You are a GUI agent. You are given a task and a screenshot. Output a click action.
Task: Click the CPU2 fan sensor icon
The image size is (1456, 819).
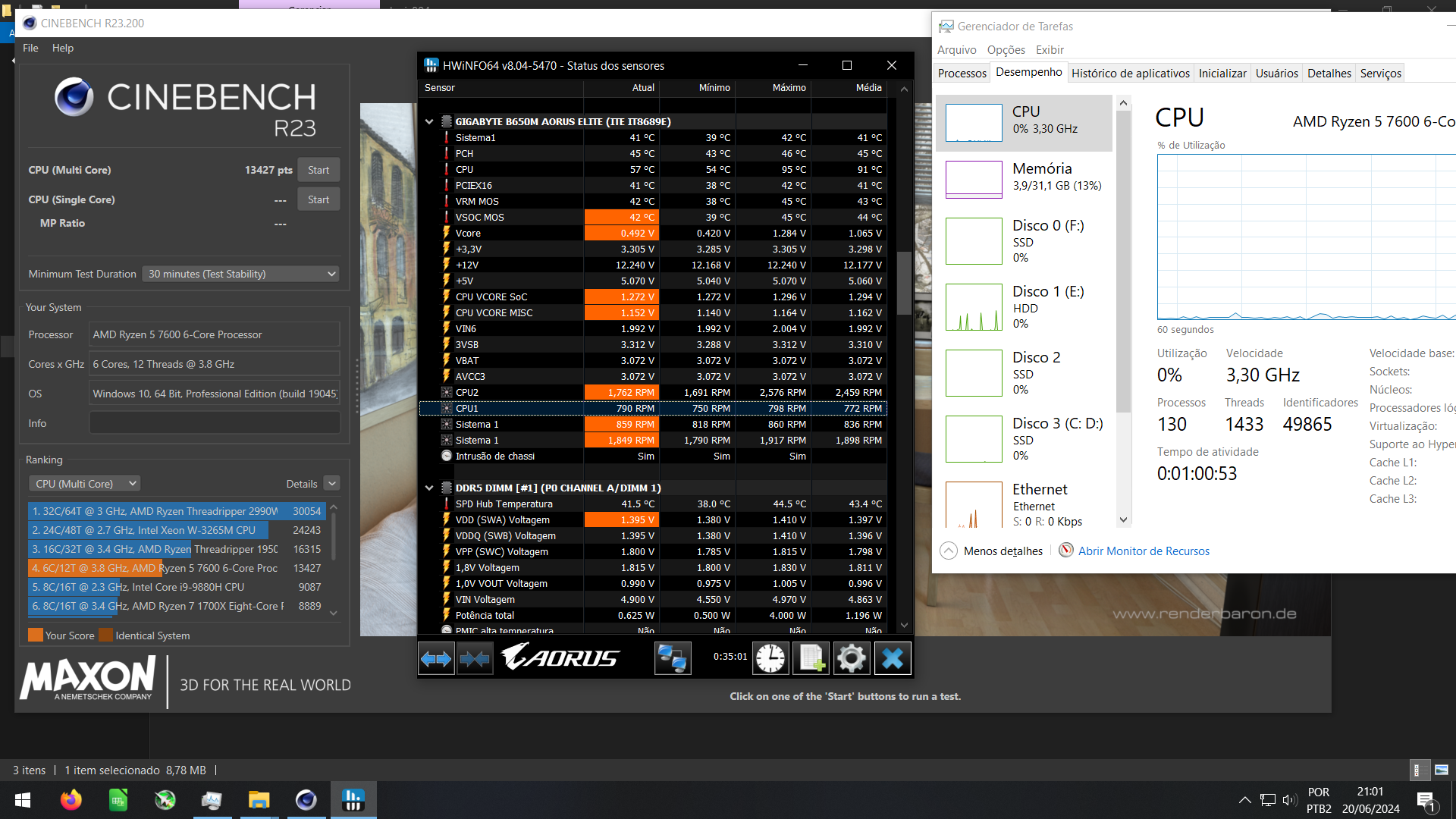tap(447, 392)
